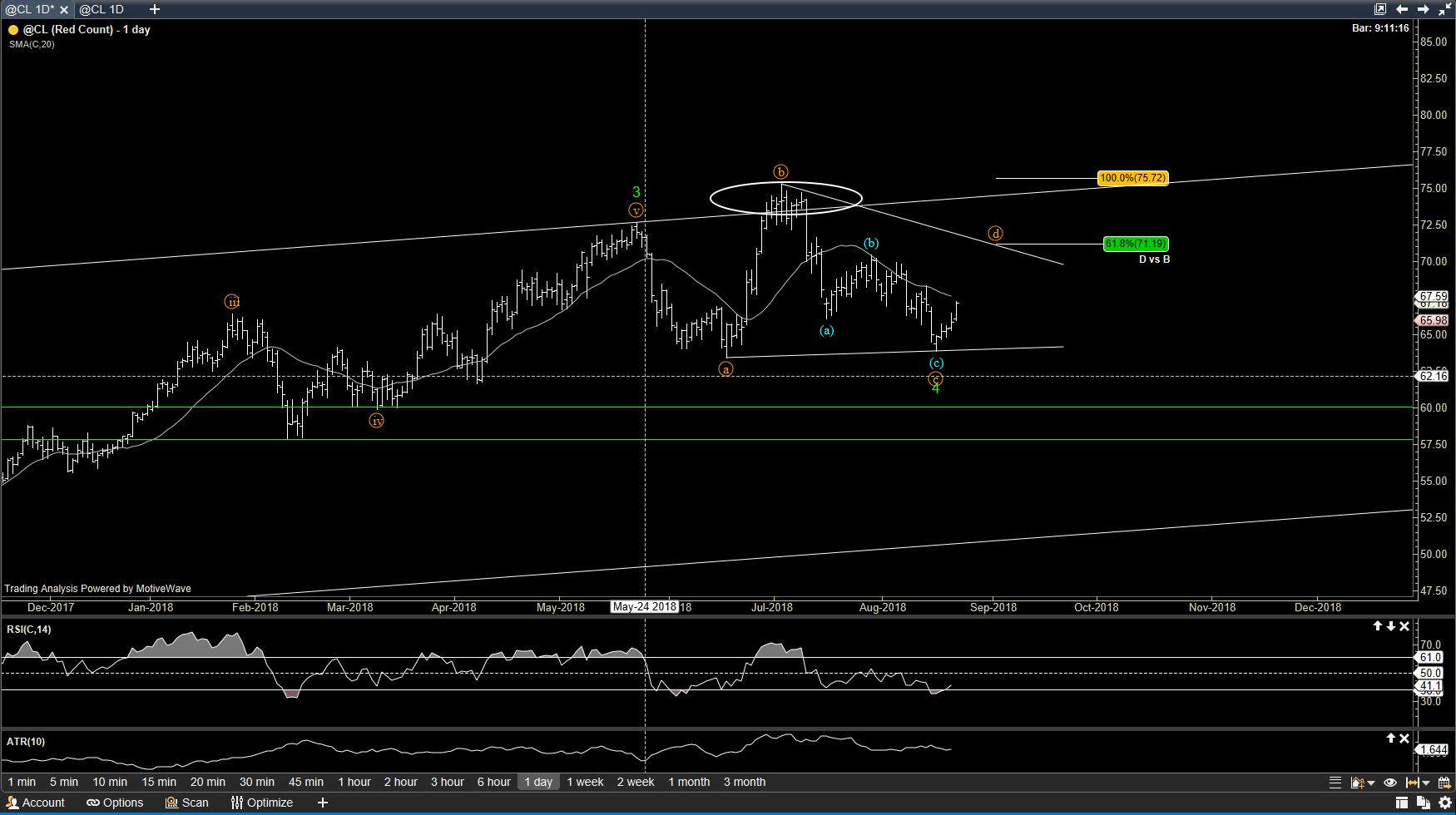Pop out the chart into a new window

(x=1380, y=9)
